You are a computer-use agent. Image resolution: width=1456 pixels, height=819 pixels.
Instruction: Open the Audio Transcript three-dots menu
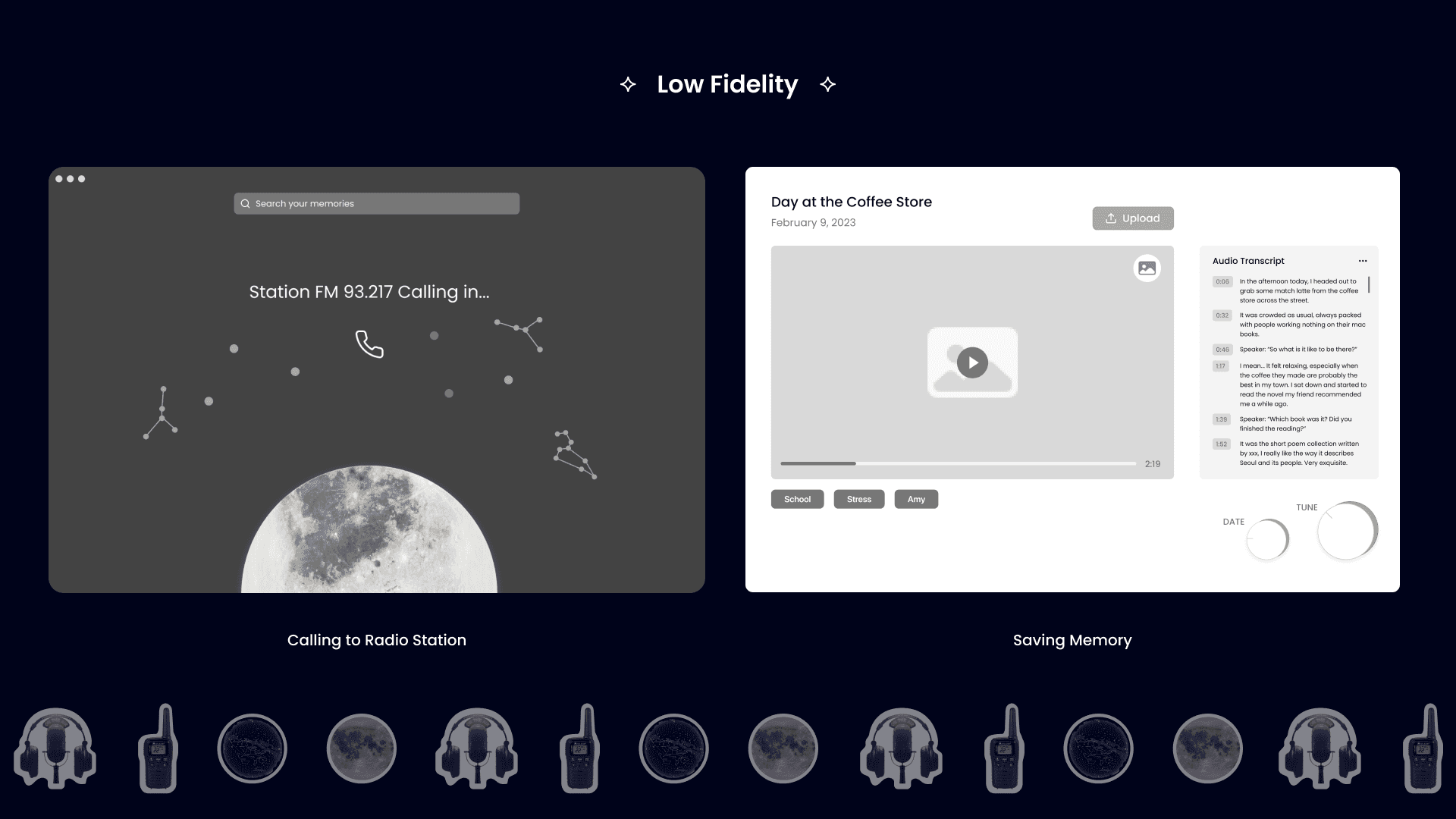(x=1363, y=261)
